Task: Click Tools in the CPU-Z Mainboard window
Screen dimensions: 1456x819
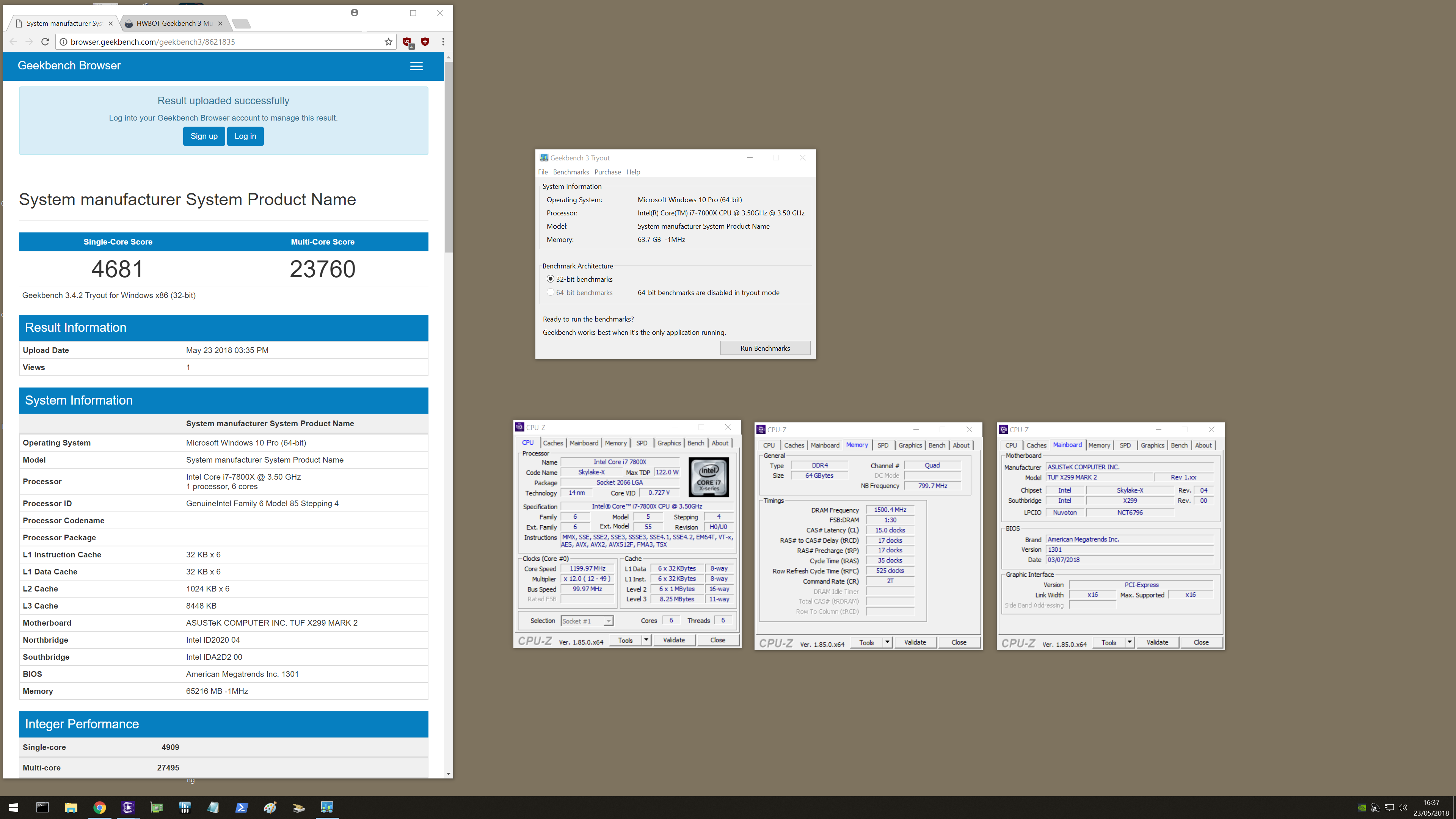Action: point(1109,642)
